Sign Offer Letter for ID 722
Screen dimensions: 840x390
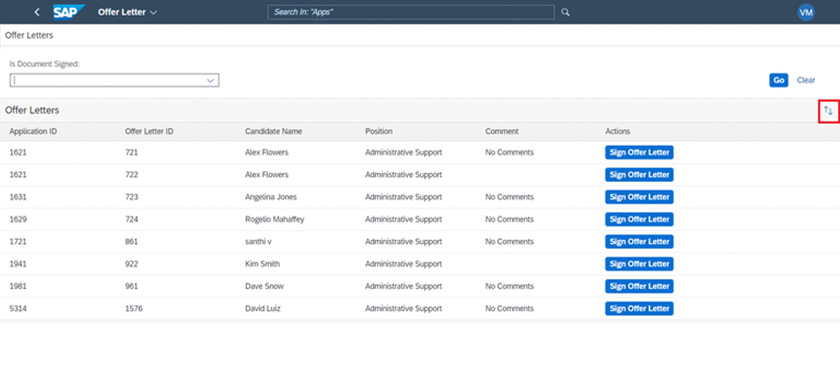pyautogui.click(x=639, y=175)
